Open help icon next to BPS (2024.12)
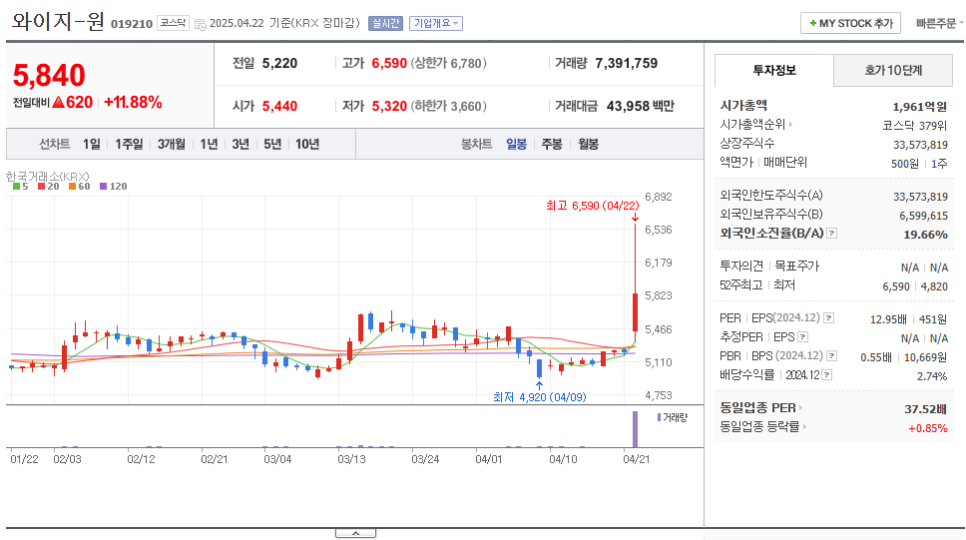966x540 pixels. [x=832, y=356]
